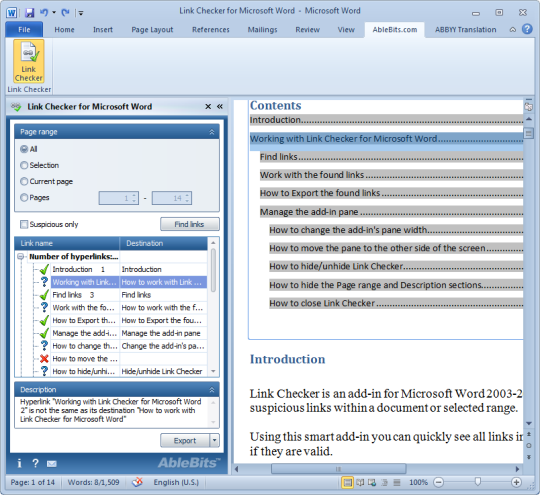Click the link list vertical scrollbar thumb
This screenshot has width=540, height=495.
point(213,271)
